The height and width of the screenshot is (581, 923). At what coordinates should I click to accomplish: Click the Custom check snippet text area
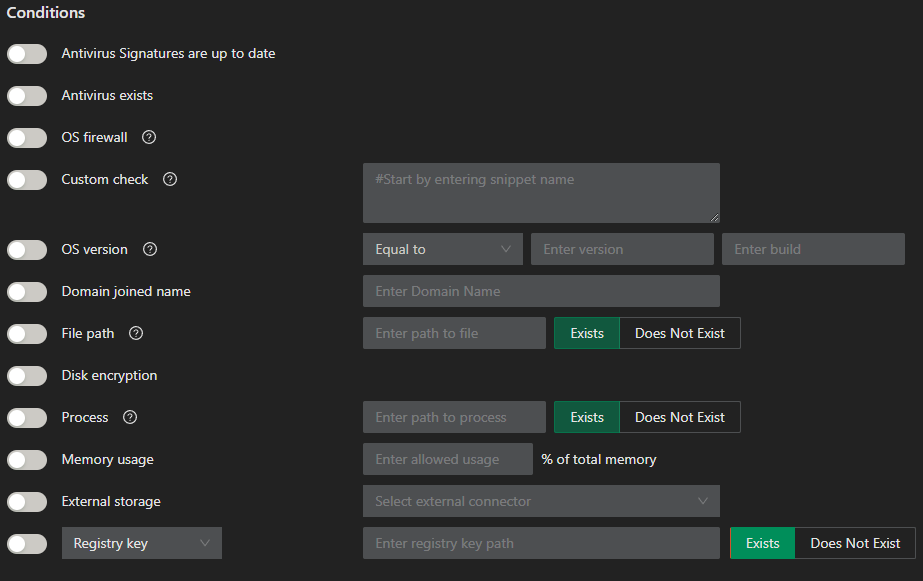540,193
